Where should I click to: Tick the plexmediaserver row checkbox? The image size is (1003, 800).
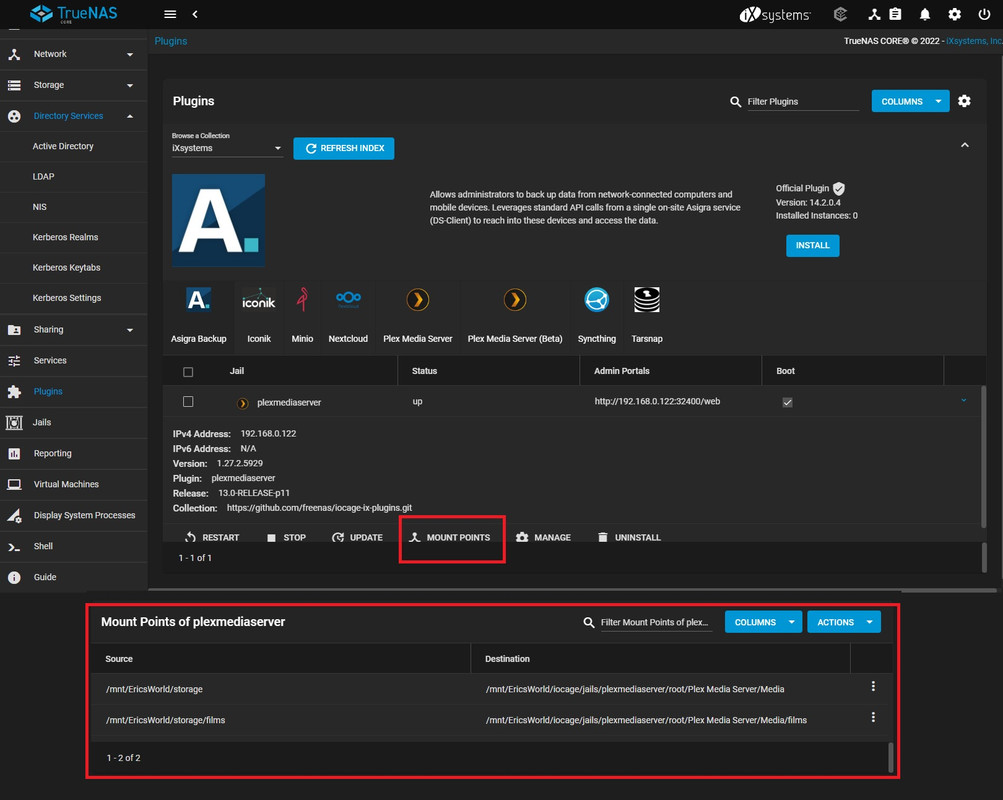click(x=188, y=402)
